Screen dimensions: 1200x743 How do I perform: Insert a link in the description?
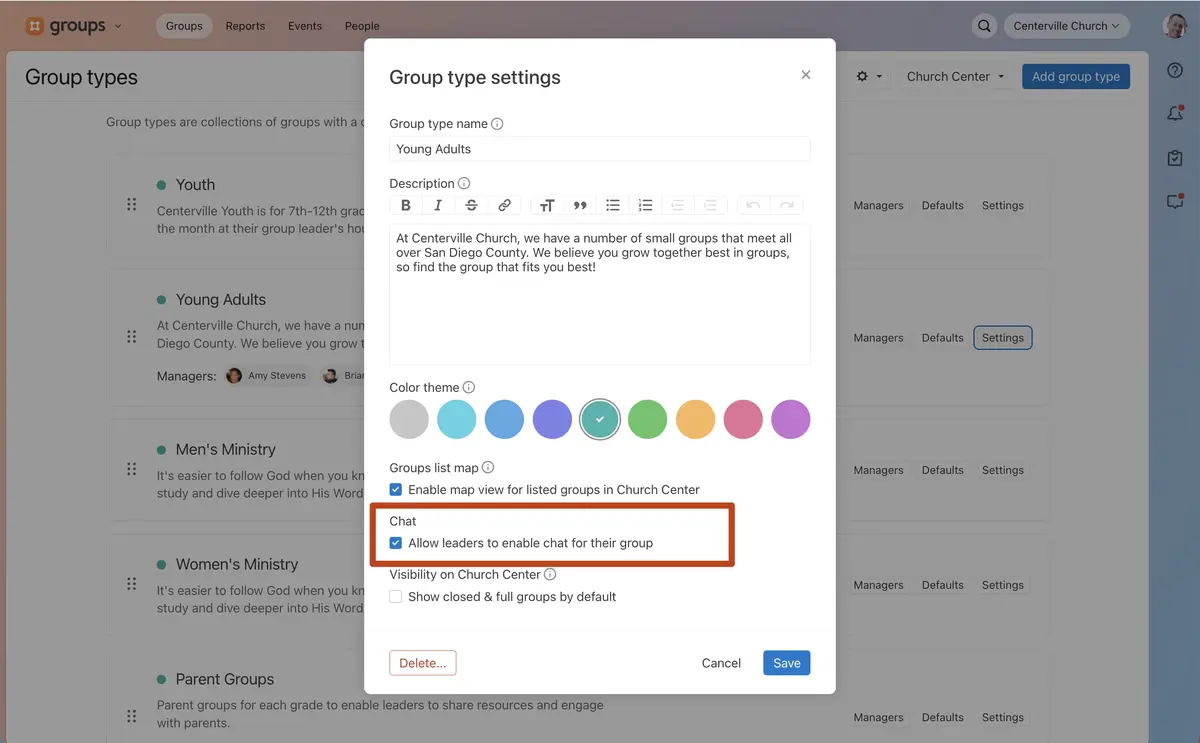point(505,205)
